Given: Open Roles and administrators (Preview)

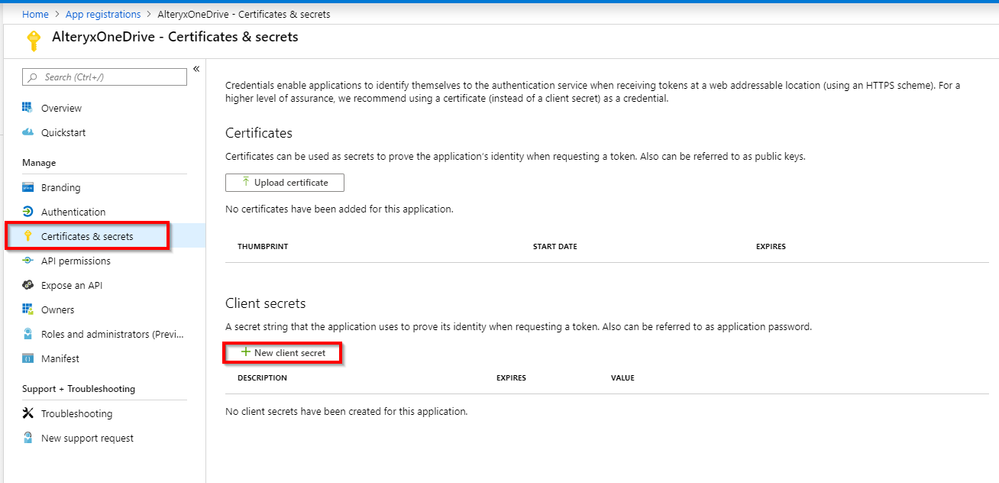Looking at the screenshot, I should coord(112,334).
